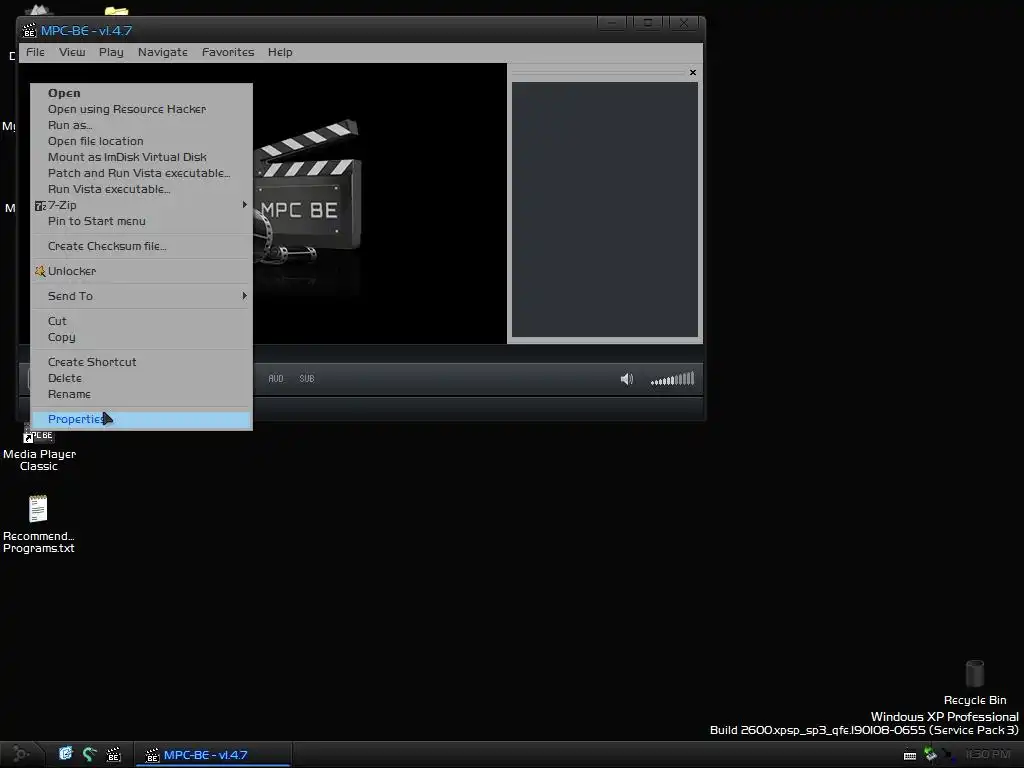Click the MPC-BE title bar clapperboard icon
Viewport: 1024px width, 768px height.
coord(29,31)
